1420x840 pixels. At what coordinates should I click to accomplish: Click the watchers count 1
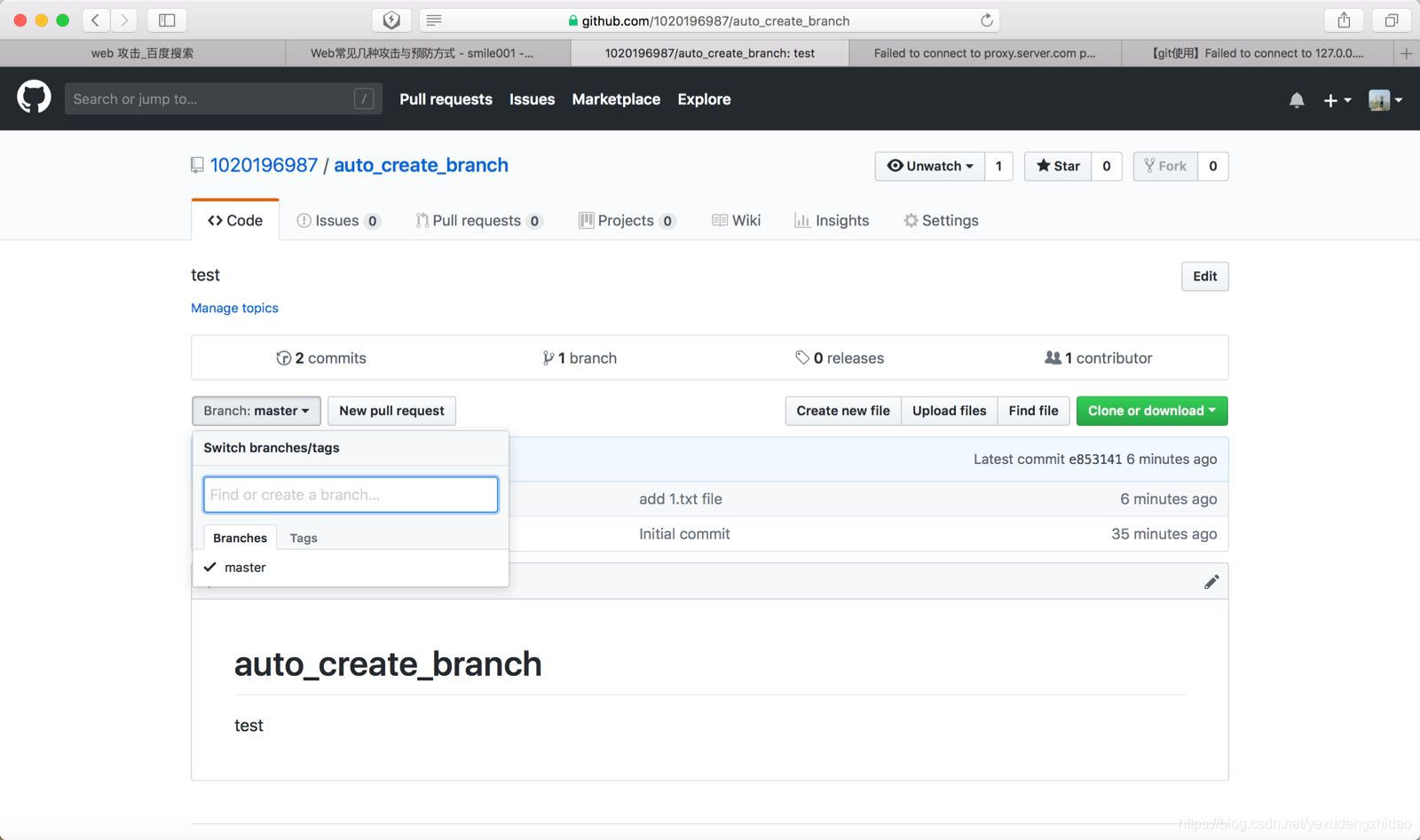998,166
